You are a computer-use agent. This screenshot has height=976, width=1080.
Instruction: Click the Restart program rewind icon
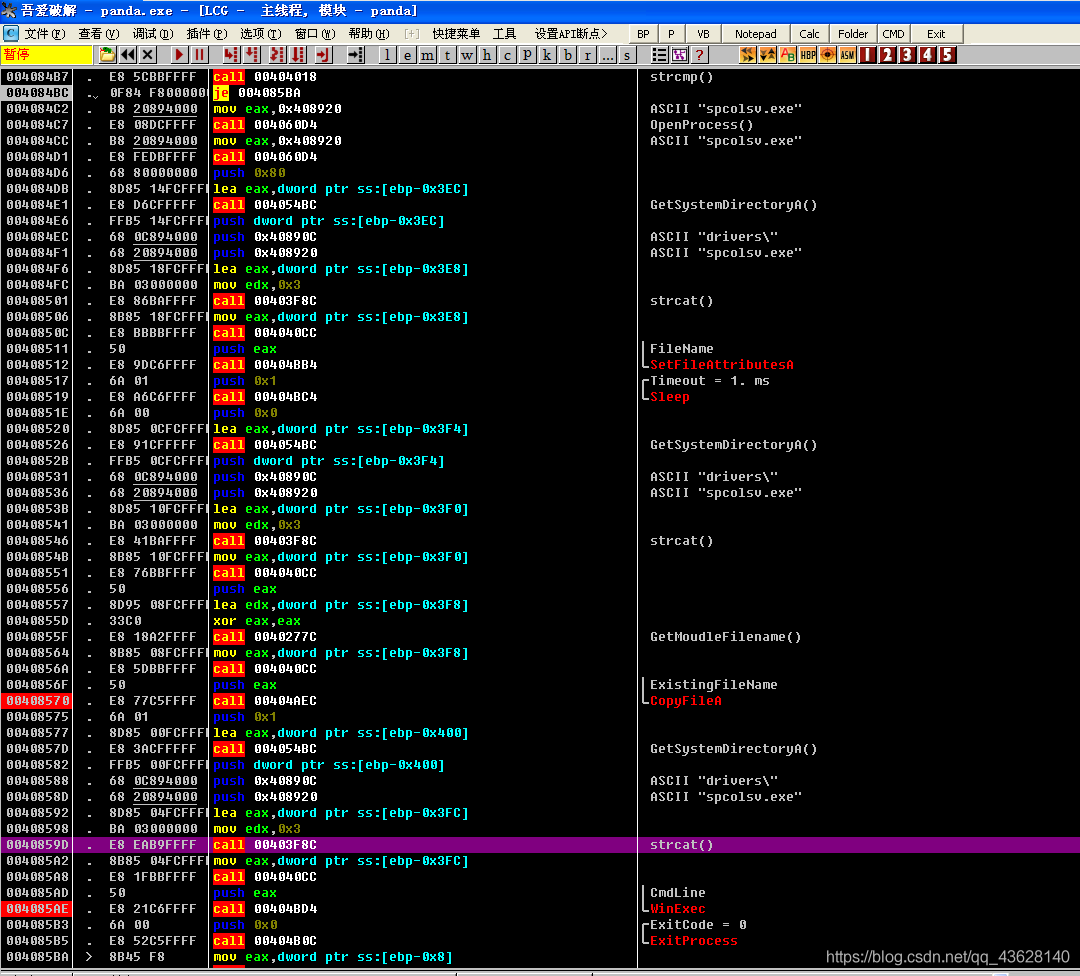128,55
